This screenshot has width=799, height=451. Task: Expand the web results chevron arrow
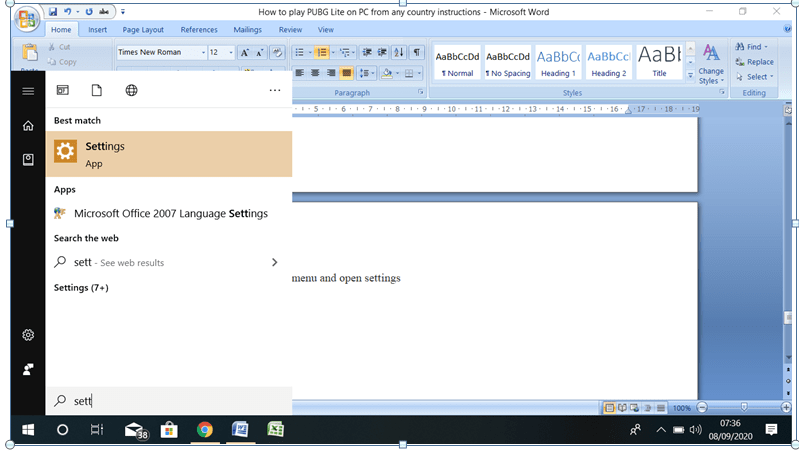[x=275, y=262]
